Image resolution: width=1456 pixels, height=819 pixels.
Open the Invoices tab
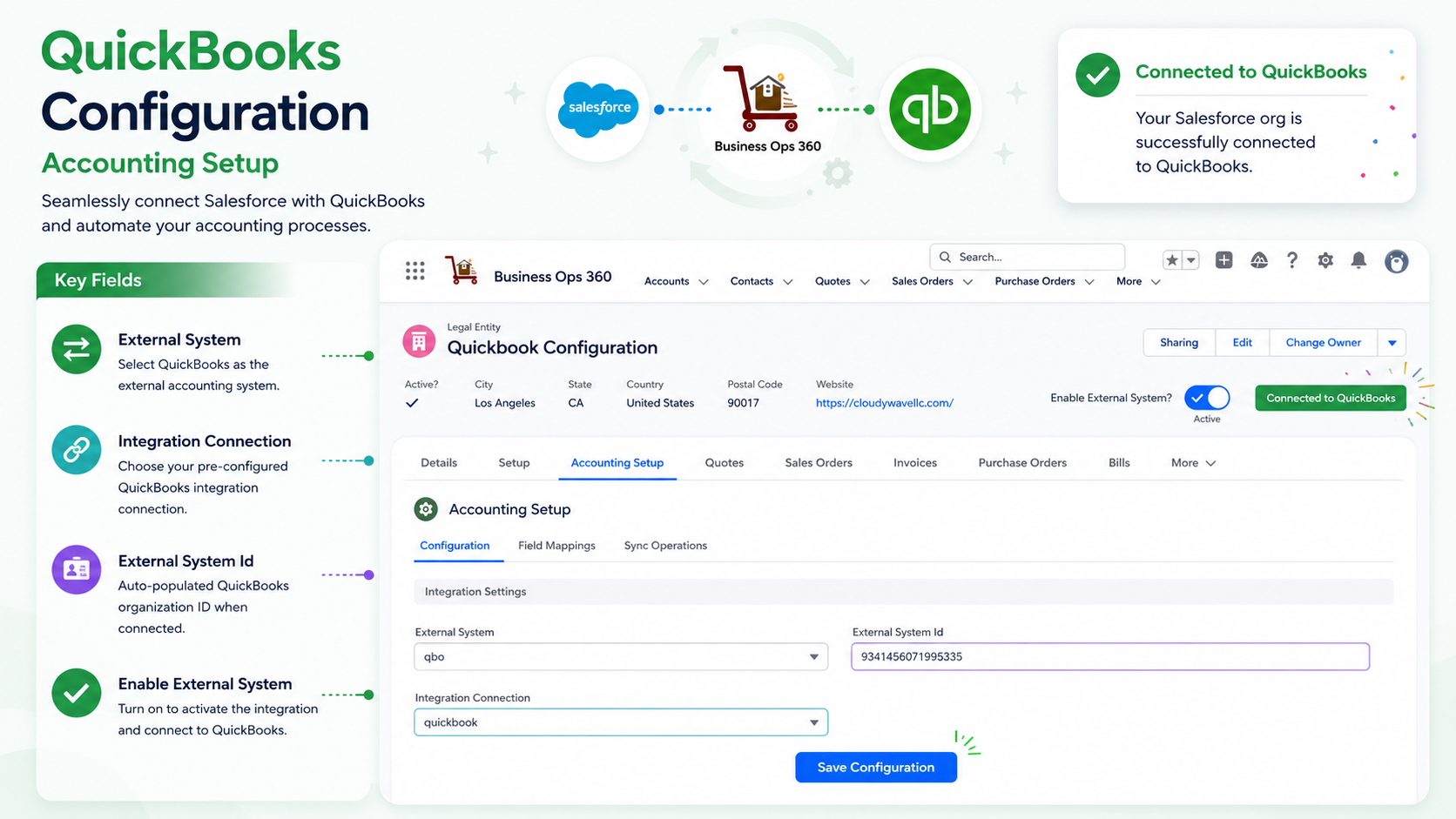(x=915, y=463)
